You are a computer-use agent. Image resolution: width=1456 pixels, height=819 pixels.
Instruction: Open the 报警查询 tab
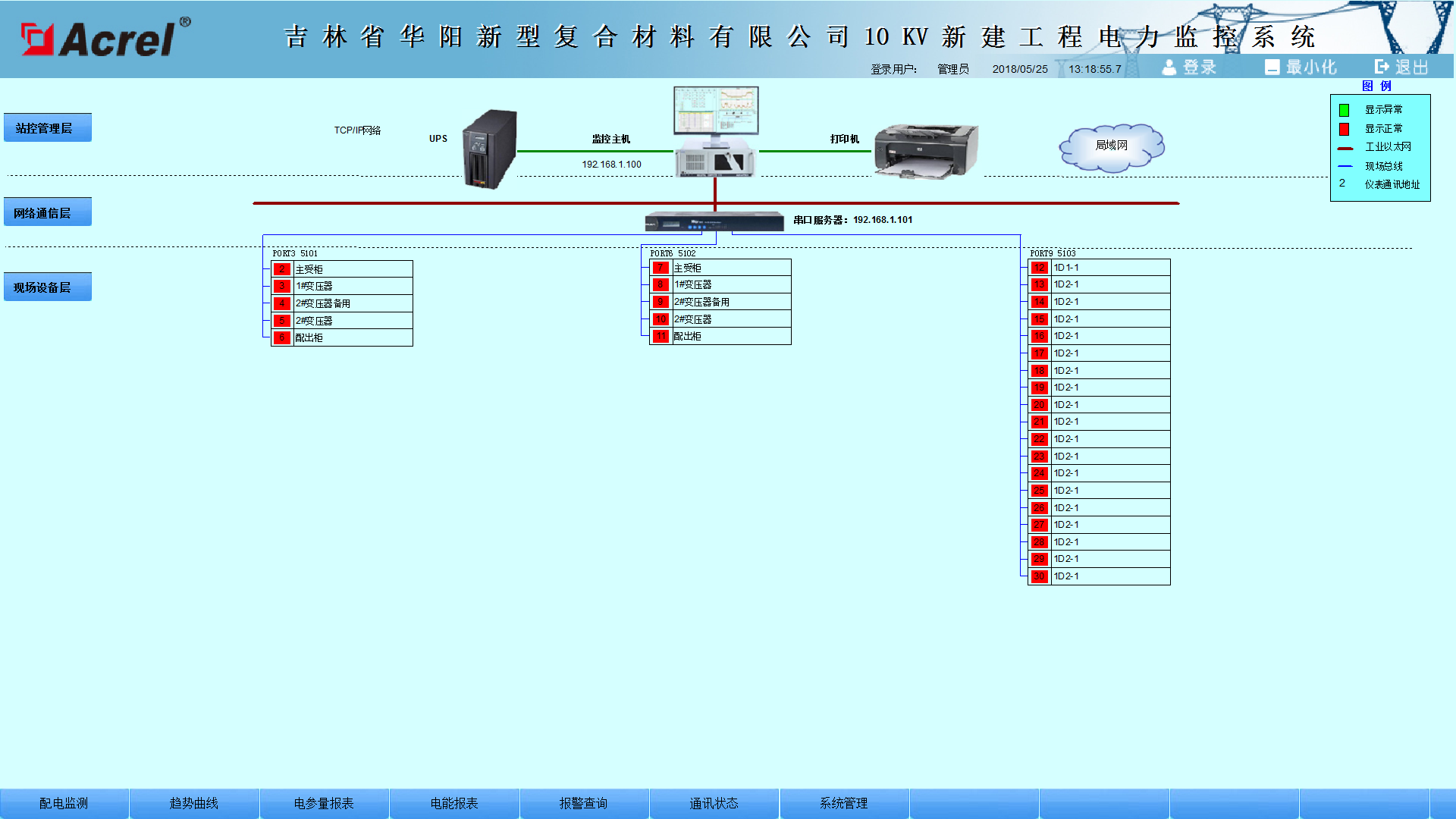[584, 803]
